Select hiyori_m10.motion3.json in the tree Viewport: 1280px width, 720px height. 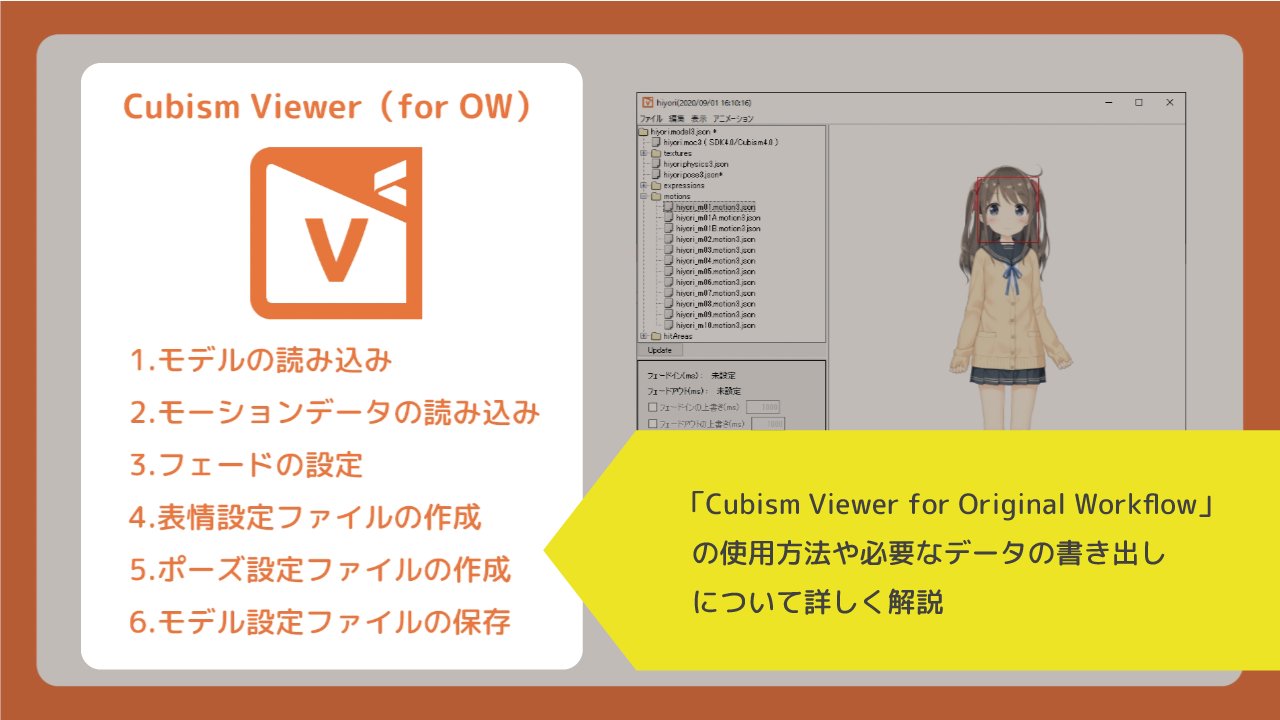coord(715,325)
